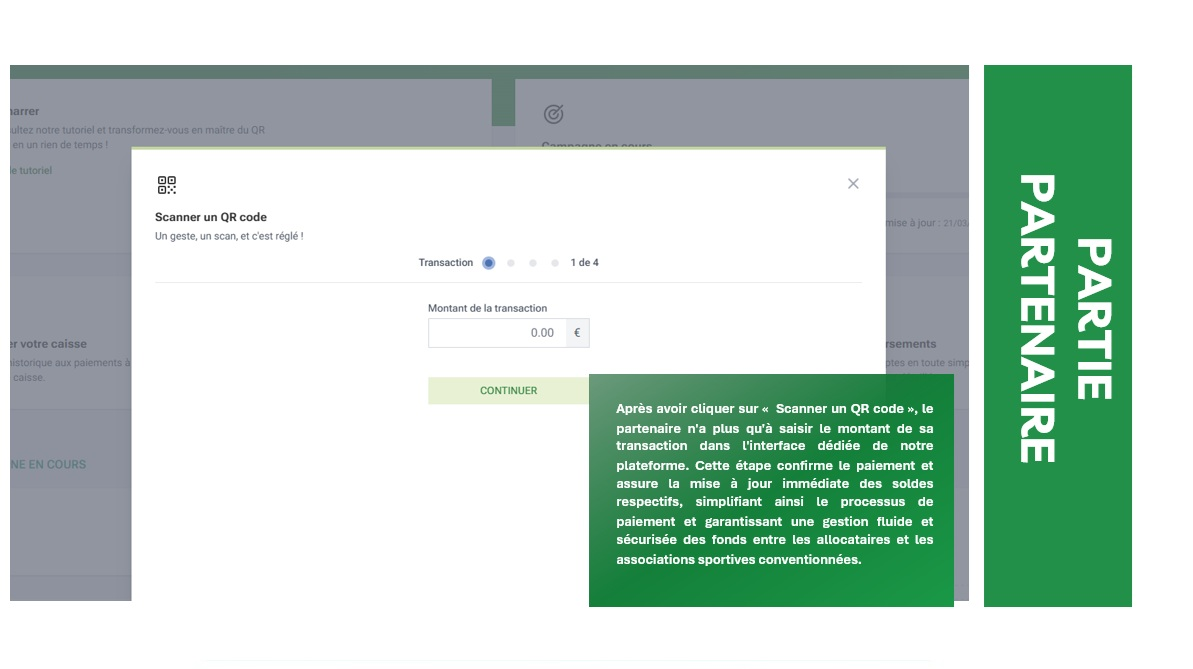Image resolution: width=1193 pixels, height=669 pixels.
Task: Click the Scanner un QR code heading
Action: [x=211, y=217]
